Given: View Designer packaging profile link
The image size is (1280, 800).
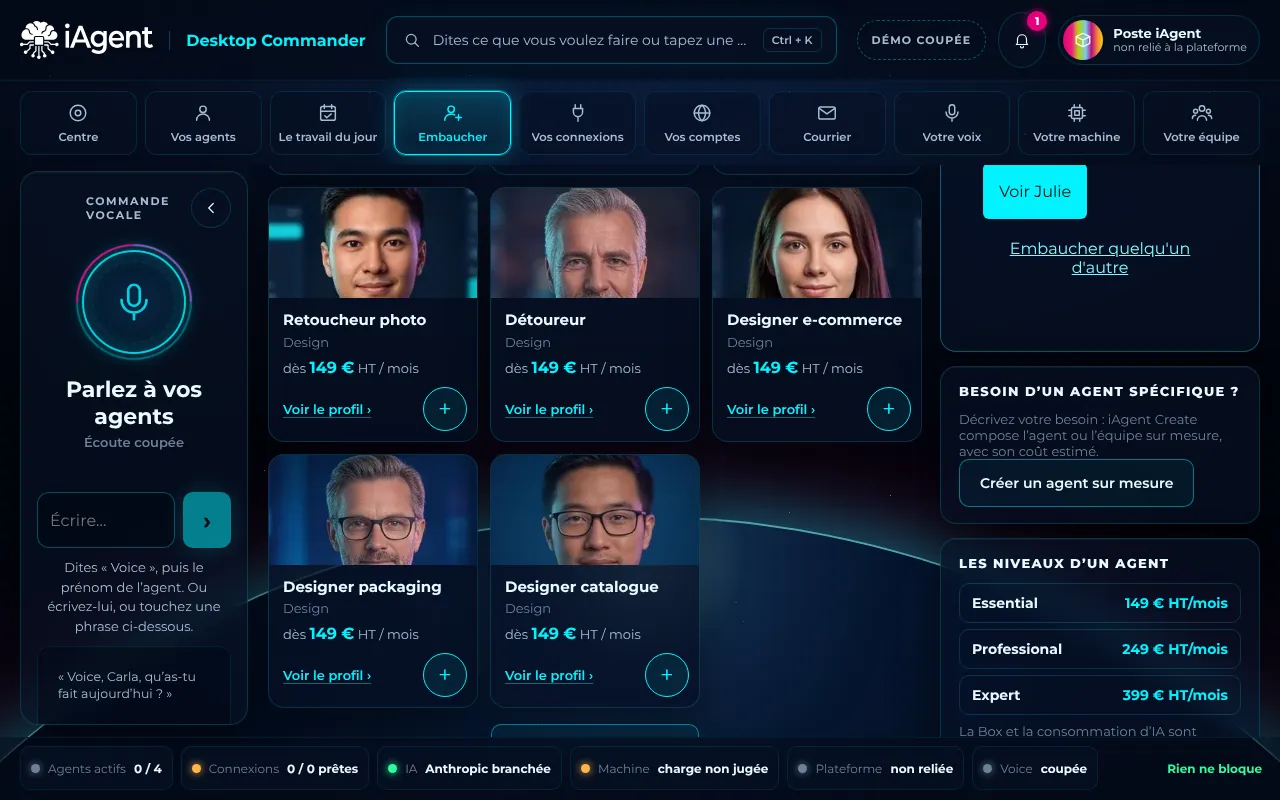Looking at the screenshot, I should coord(327,675).
